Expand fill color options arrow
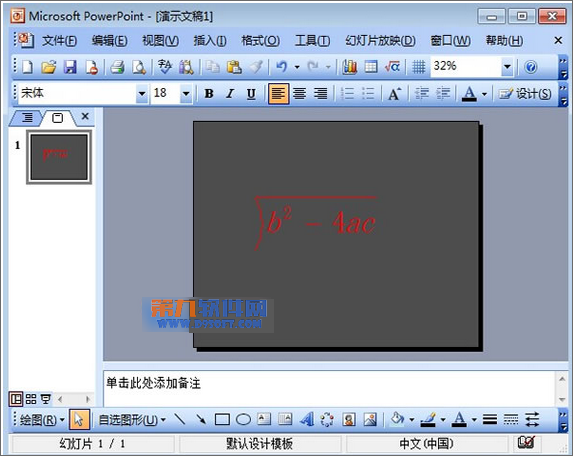This screenshot has height=456, width=573. coord(412,419)
